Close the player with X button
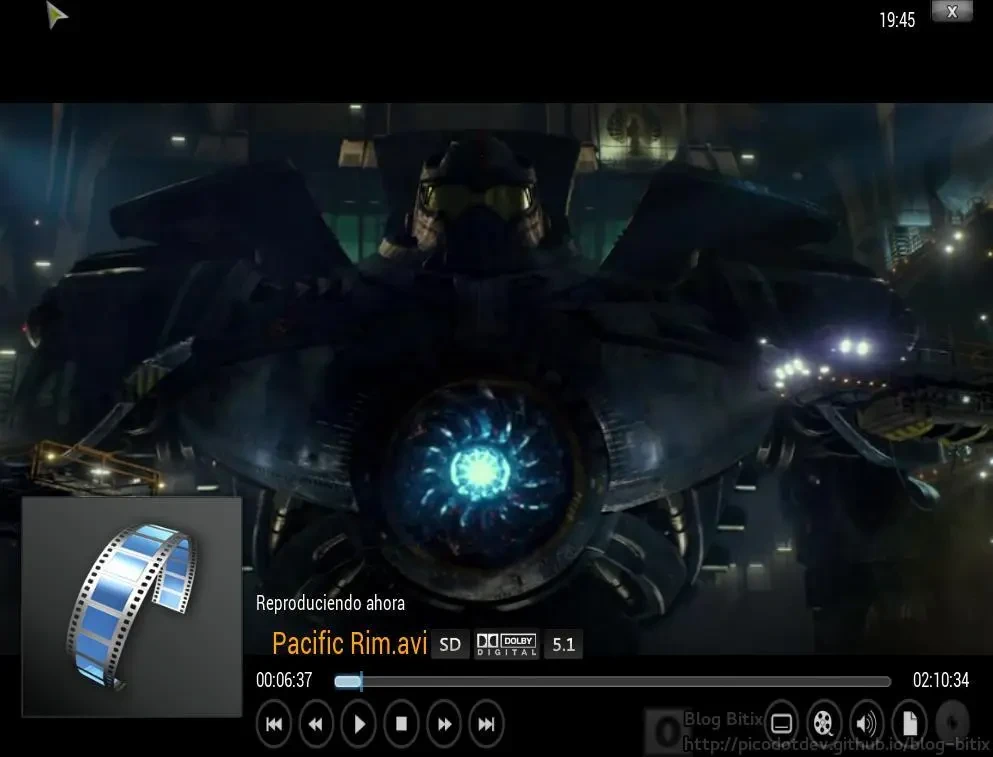 pos(951,12)
